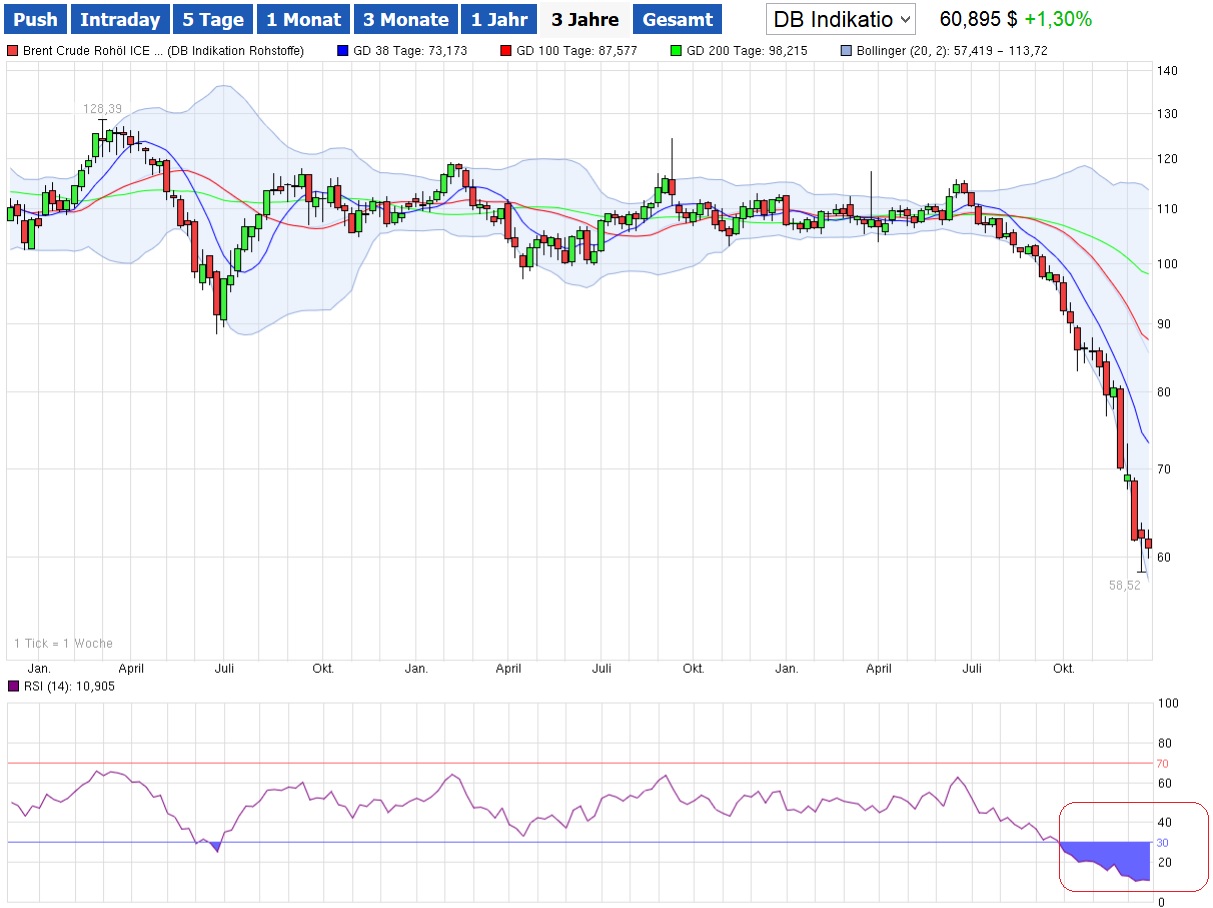1213x908 pixels.
Task: Click the purple RSI (14) legend swatch
Action: 12,686
